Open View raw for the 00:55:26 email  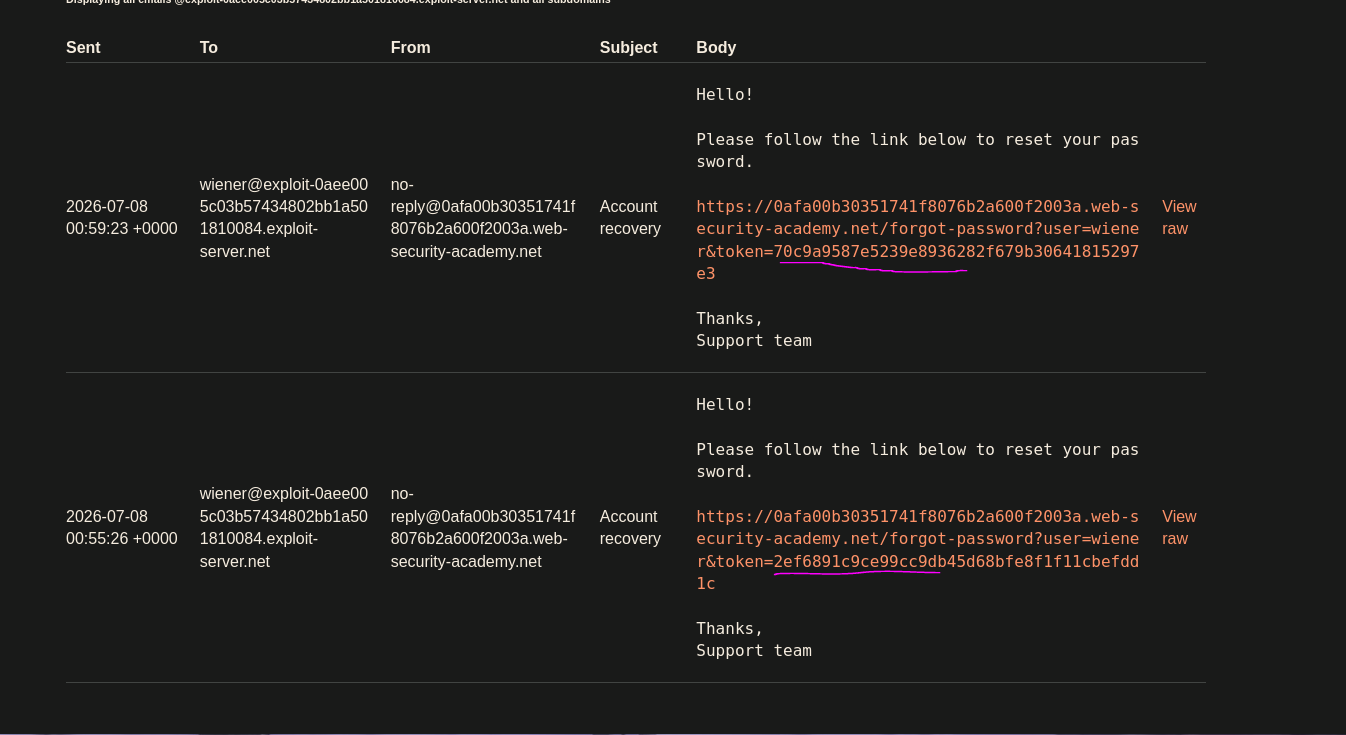1179,527
